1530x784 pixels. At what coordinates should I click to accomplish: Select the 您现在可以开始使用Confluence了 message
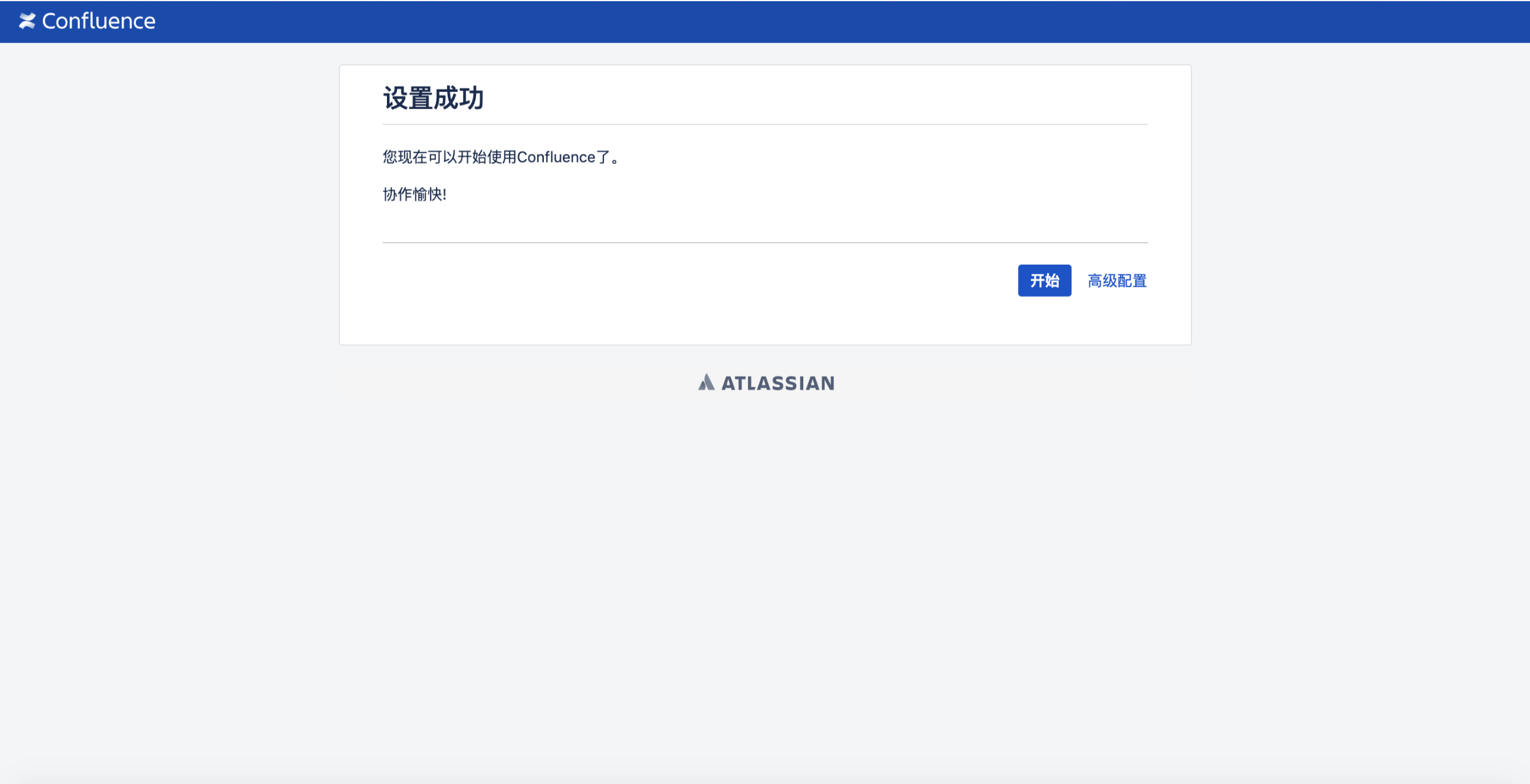coord(501,157)
